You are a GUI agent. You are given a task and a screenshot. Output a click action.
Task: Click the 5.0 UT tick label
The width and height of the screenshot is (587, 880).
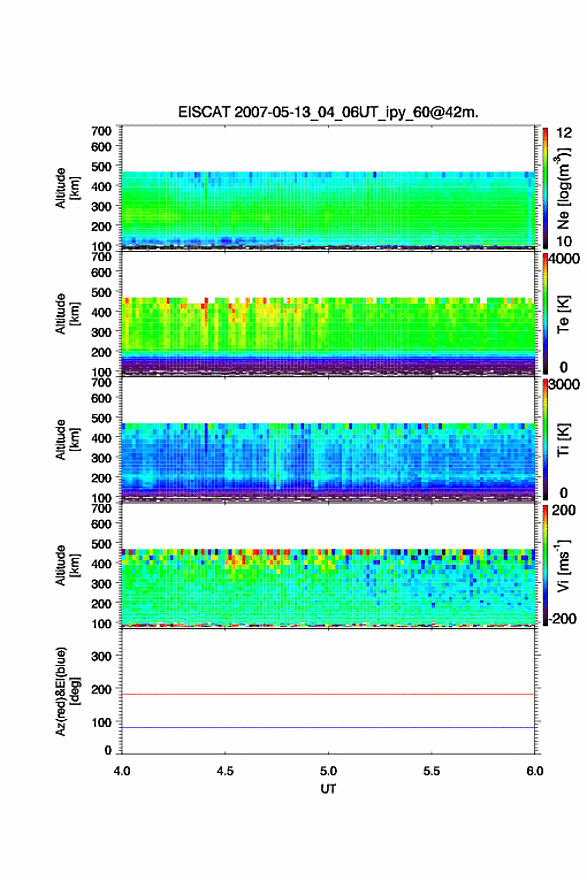(328, 771)
